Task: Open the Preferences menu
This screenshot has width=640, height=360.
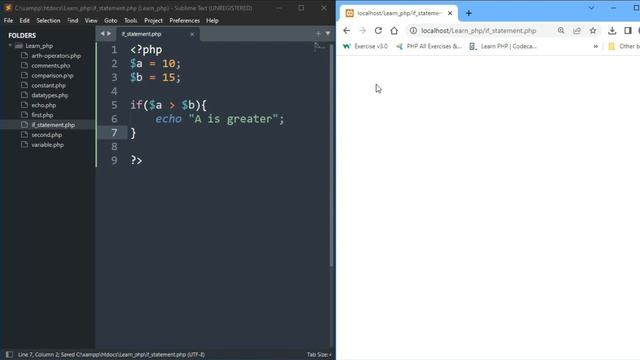Action: point(184,20)
